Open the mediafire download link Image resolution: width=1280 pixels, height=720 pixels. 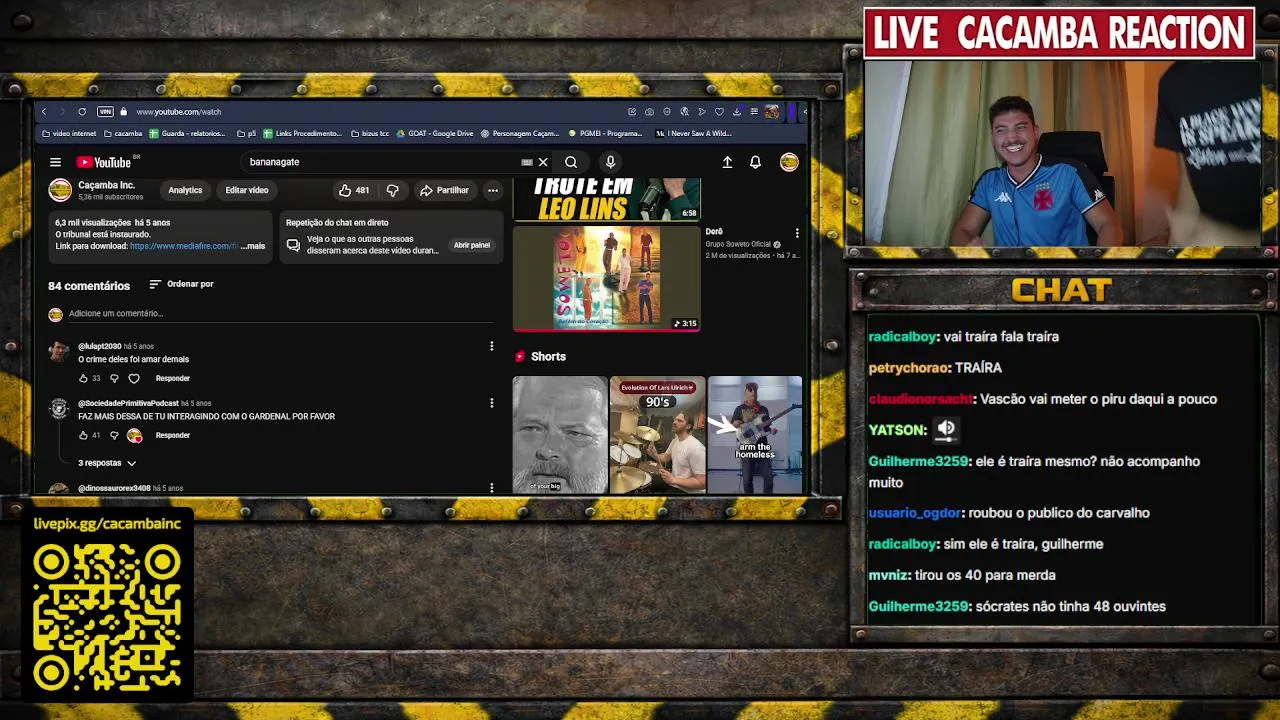[x=182, y=246]
